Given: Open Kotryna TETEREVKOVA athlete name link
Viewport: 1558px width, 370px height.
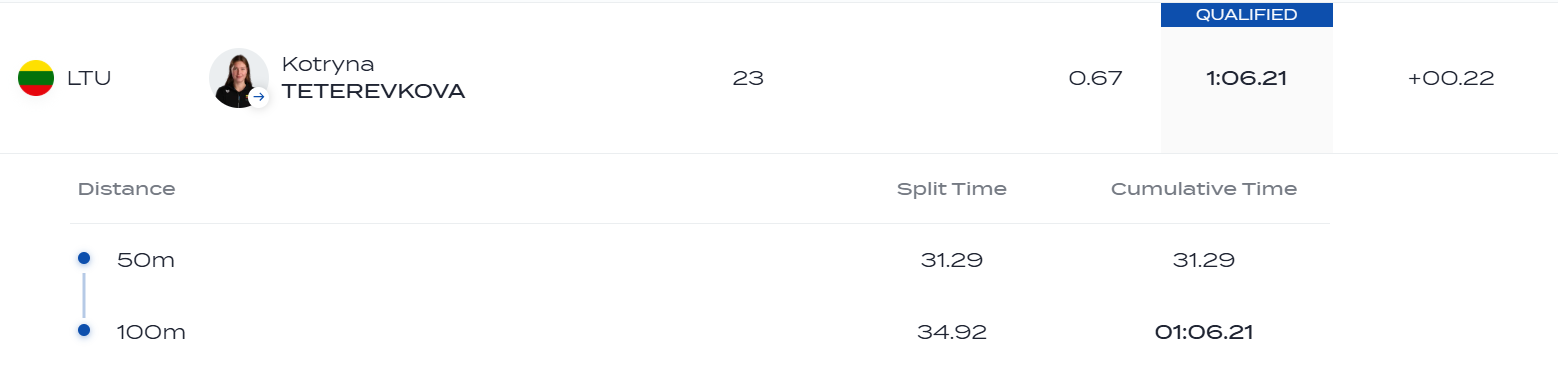Looking at the screenshot, I should pyautogui.click(x=373, y=78).
